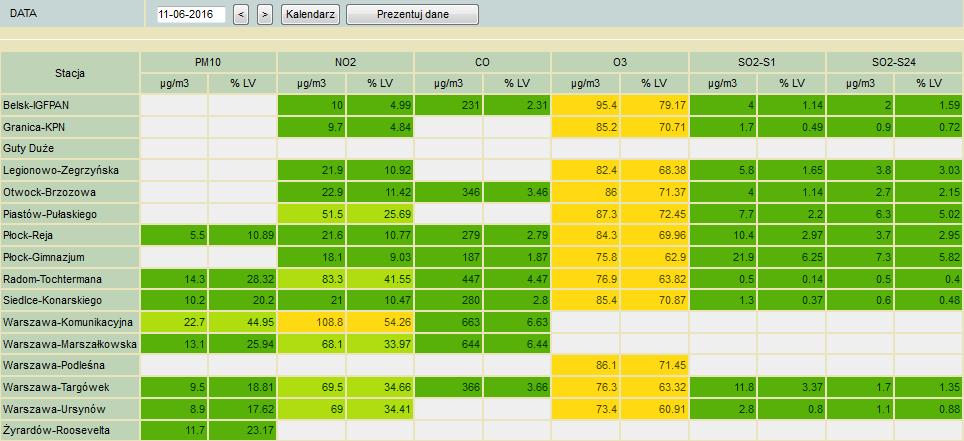
Task: Select the Siedlce-Konarskiego station label
Action: tap(70, 300)
